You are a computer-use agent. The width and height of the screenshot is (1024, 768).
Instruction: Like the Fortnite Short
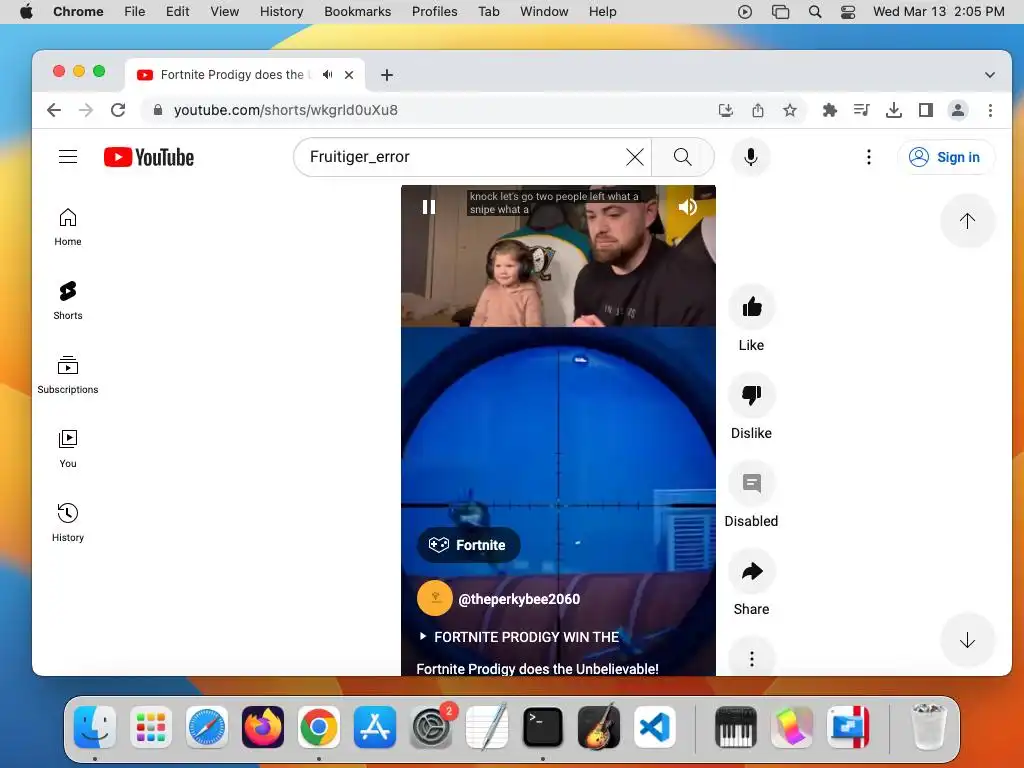[x=752, y=307]
